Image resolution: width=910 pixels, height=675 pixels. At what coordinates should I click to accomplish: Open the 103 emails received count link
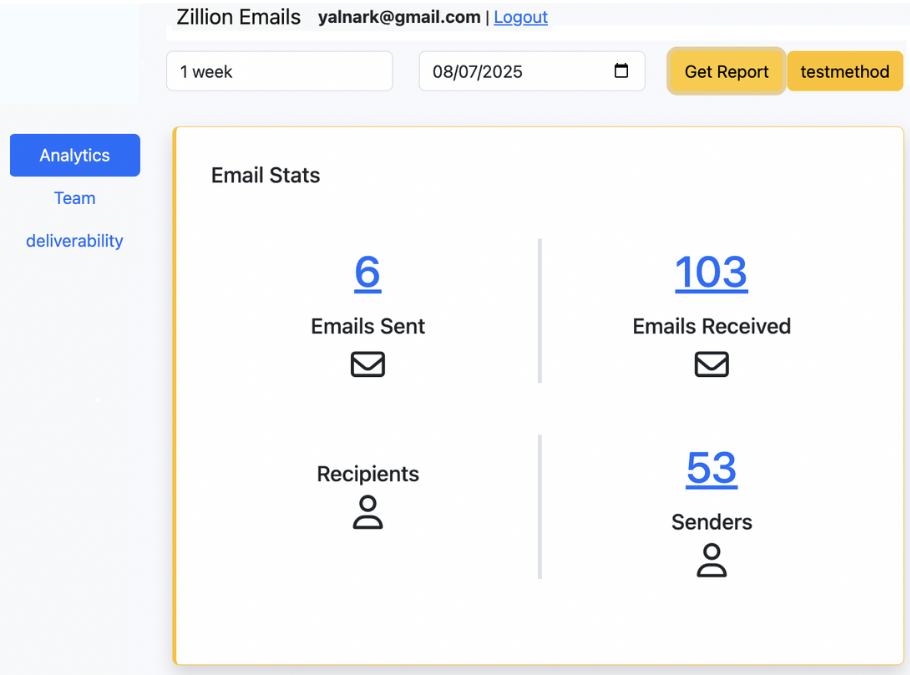click(711, 272)
